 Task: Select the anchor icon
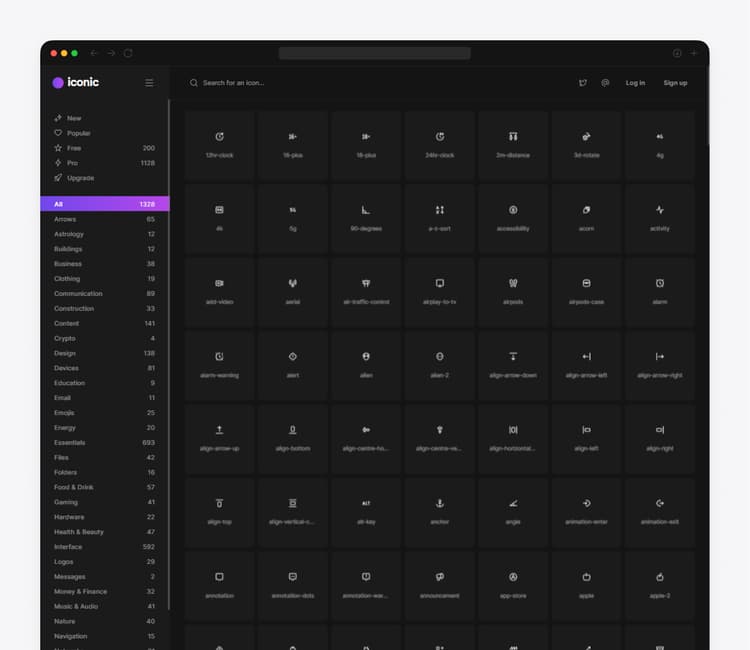(x=440, y=513)
